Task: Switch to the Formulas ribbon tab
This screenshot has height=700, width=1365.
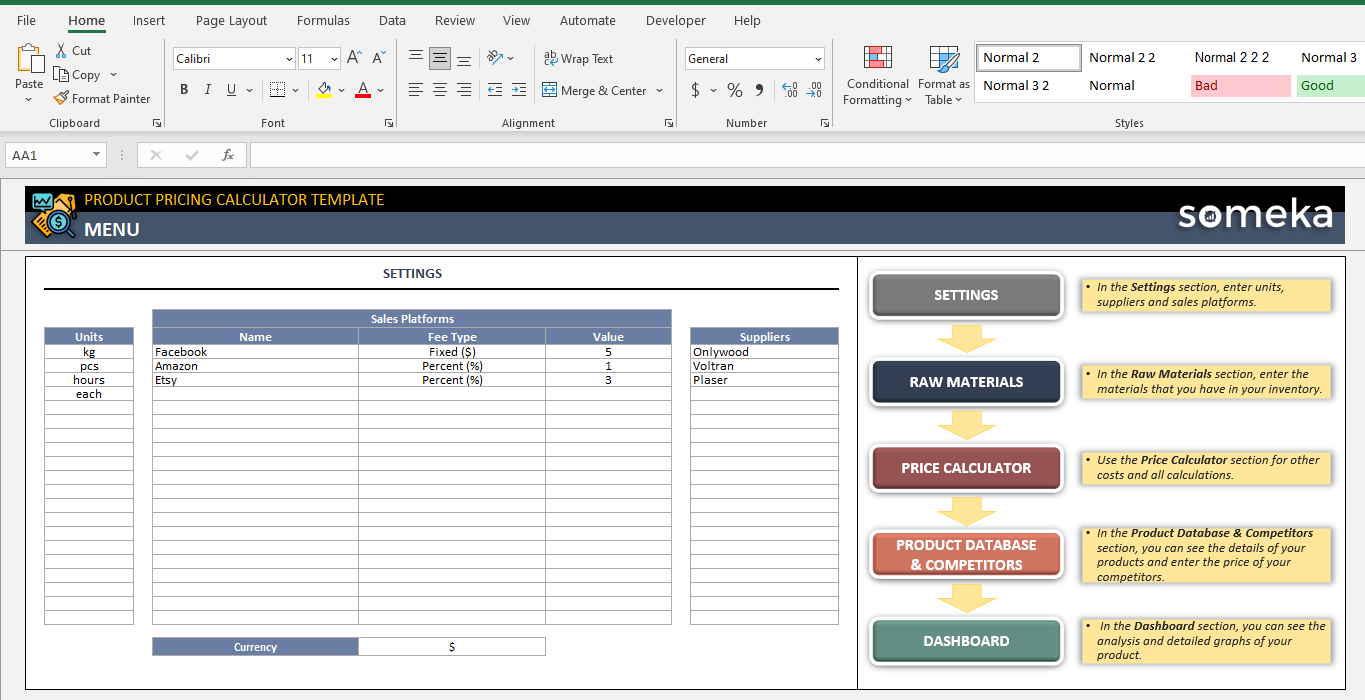Action: pos(323,20)
